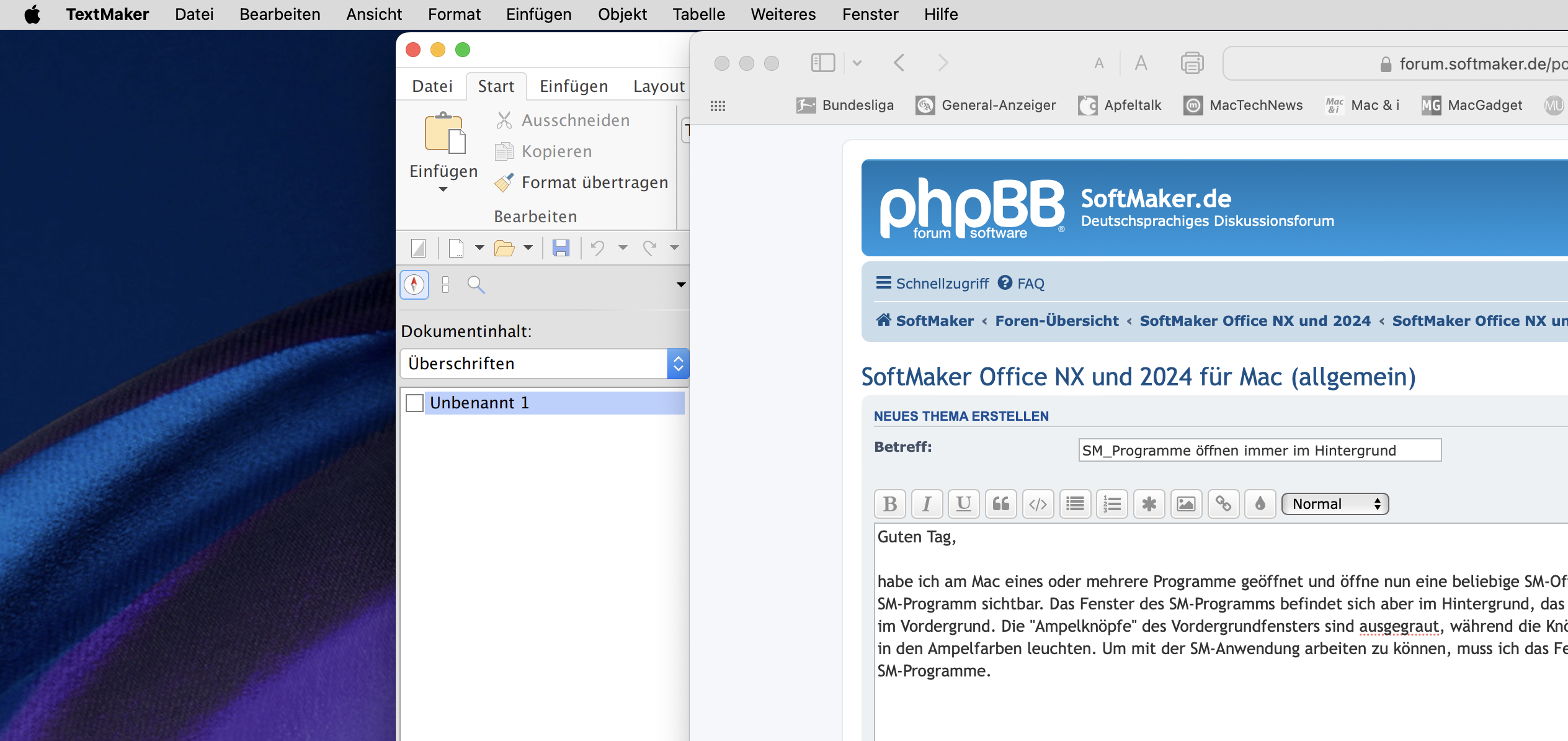Toggle the Unbenannt 1 checkbox in document outline
The width and height of the screenshot is (1568, 741).
(414, 402)
